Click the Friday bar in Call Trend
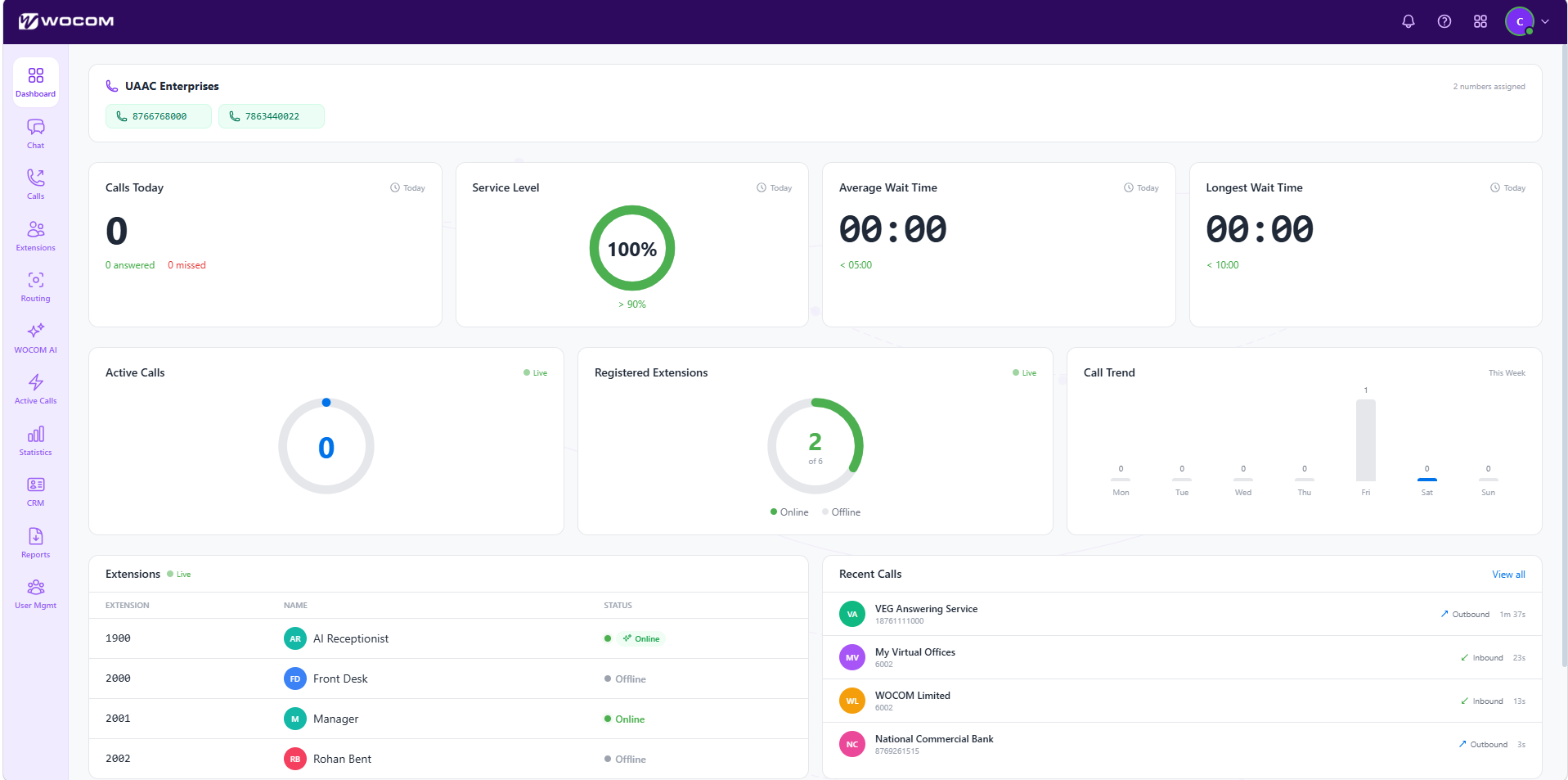Screen dimensions: 1568x780 click(1366, 440)
